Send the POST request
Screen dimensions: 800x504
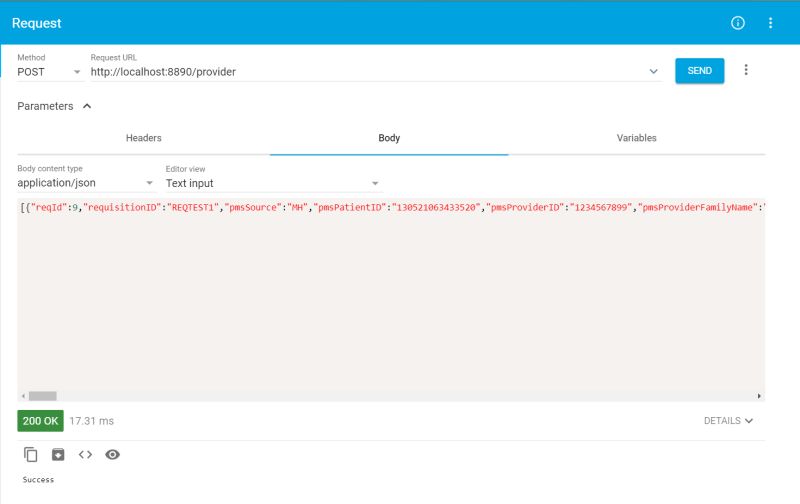[699, 70]
